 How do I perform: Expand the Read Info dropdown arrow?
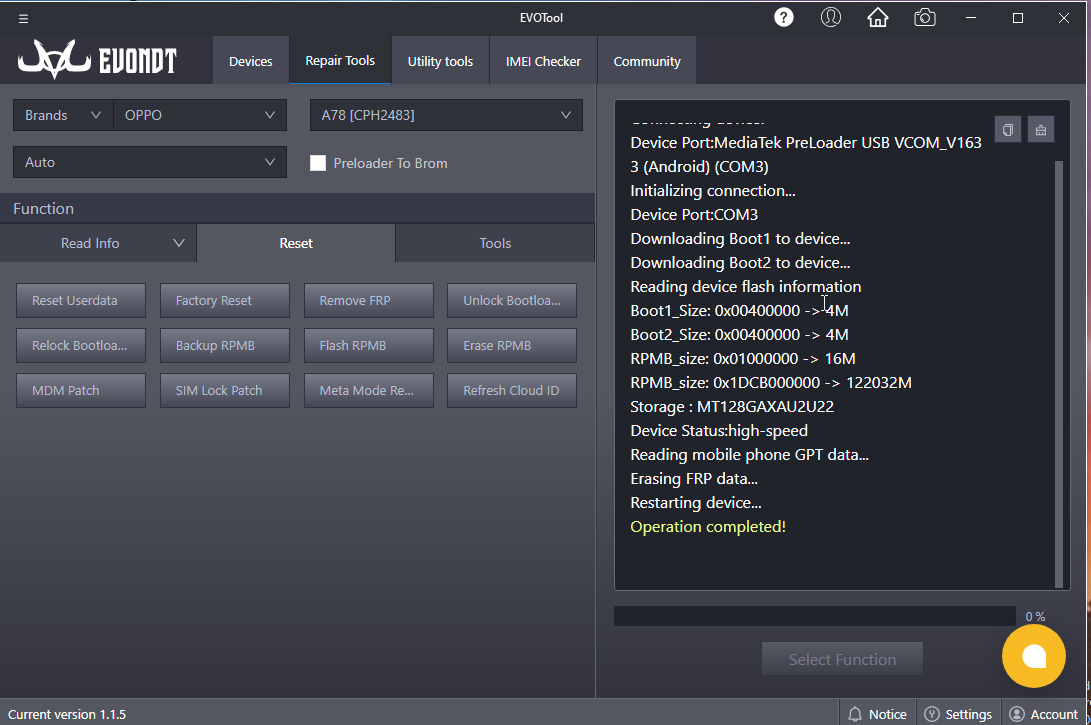(179, 243)
